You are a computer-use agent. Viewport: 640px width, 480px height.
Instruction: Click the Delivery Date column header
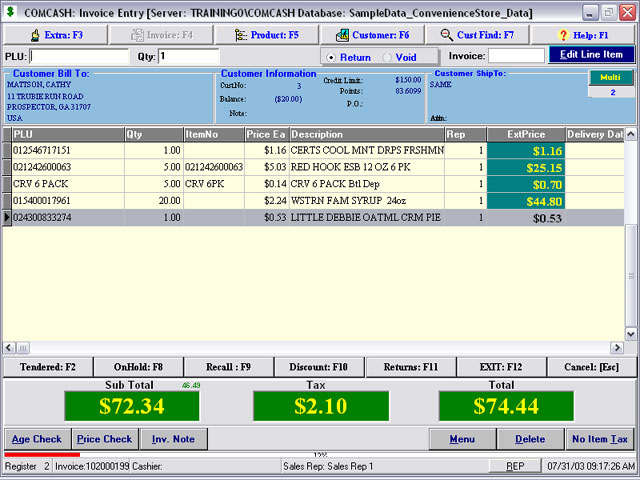tap(595, 134)
